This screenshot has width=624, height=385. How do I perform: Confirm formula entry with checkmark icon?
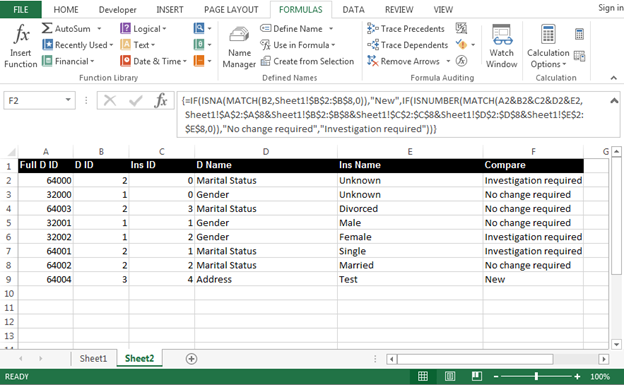[x=136, y=100]
